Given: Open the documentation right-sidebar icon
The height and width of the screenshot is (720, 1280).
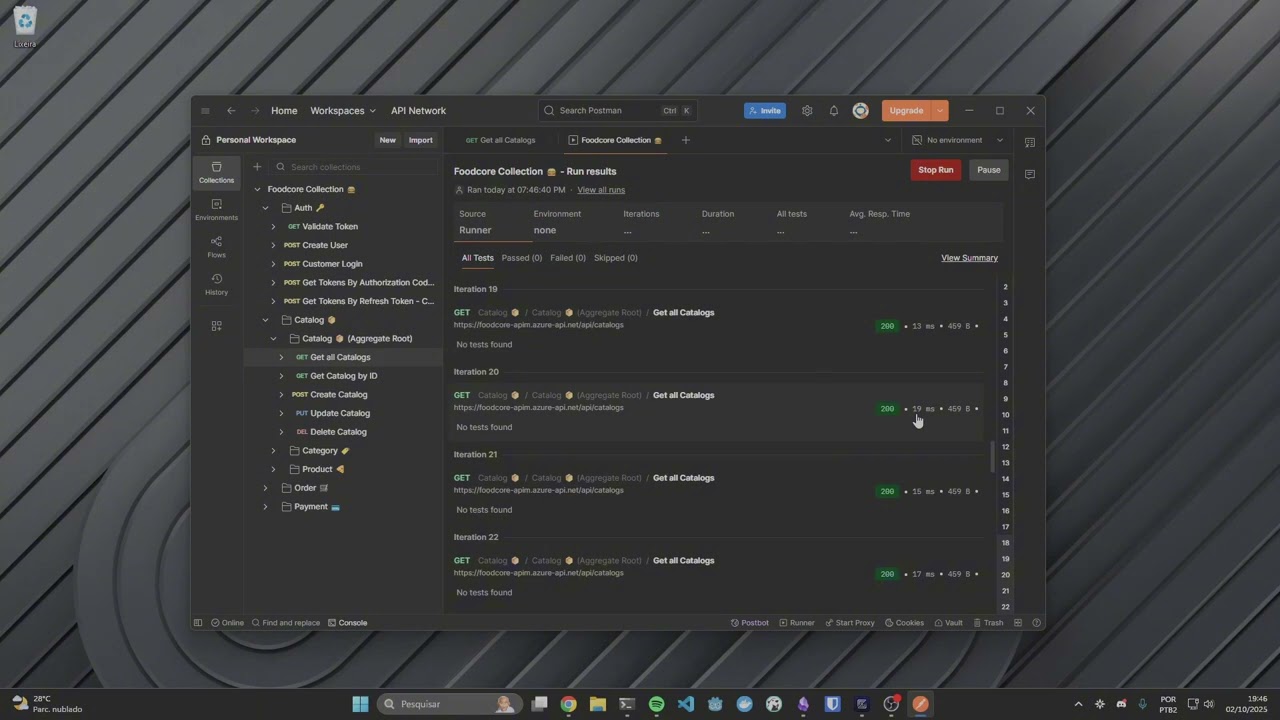Looking at the screenshot, I should pyautogui.click(x=1030, y=142).
